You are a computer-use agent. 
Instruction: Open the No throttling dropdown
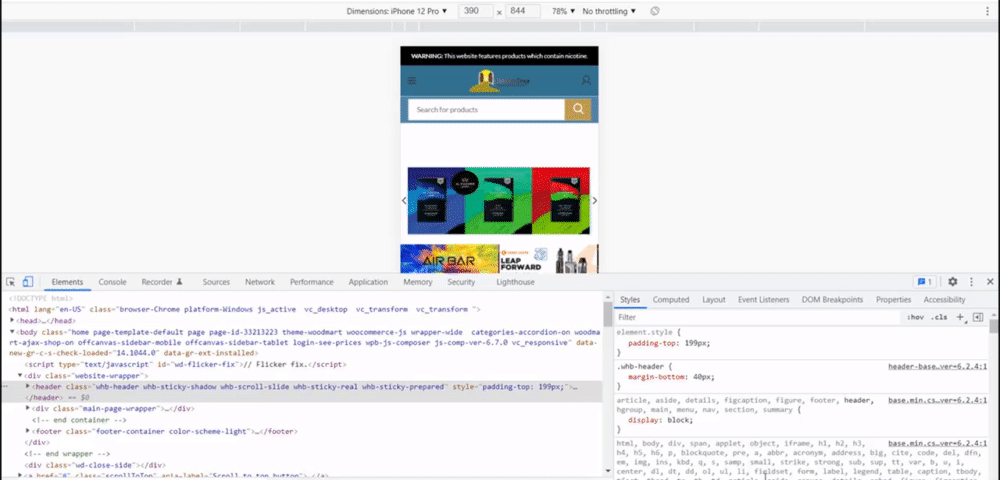[609, 11]
